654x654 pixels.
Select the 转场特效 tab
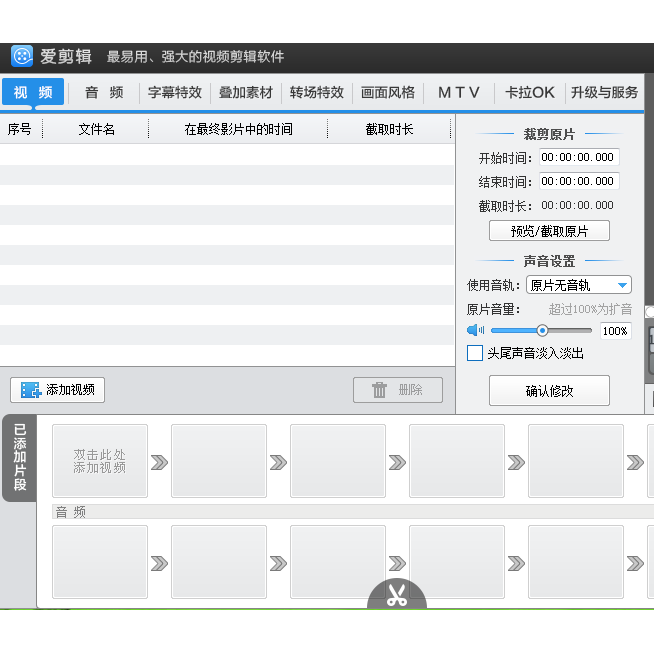317,92
